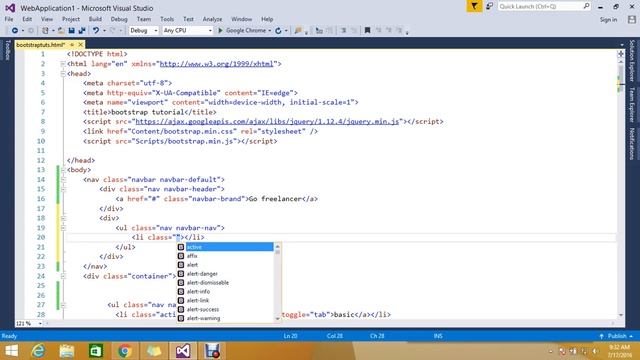Click the Ln 20 status bar entry

[x=290, y=336]
